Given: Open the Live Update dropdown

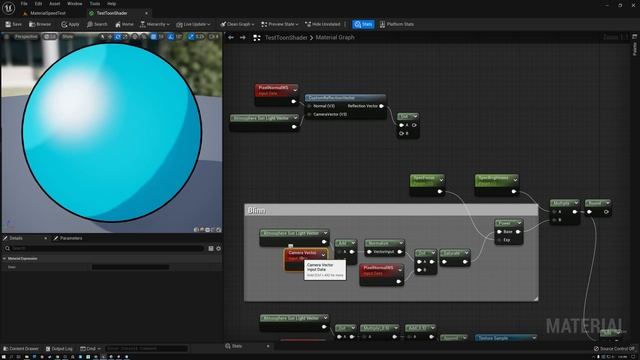Looking at the screenshot, I should click(x=193, y=24).
